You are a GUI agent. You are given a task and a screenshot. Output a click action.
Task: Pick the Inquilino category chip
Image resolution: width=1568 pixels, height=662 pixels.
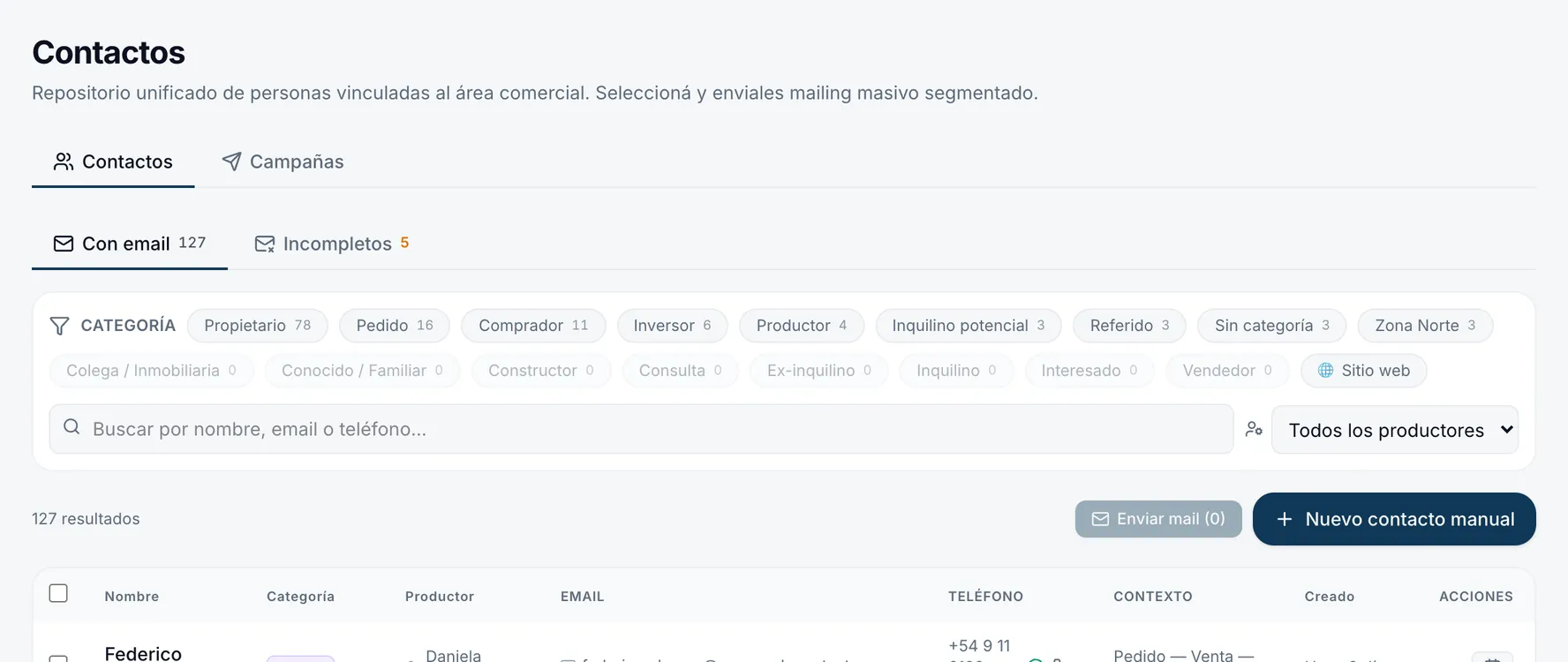click(957, 371)
